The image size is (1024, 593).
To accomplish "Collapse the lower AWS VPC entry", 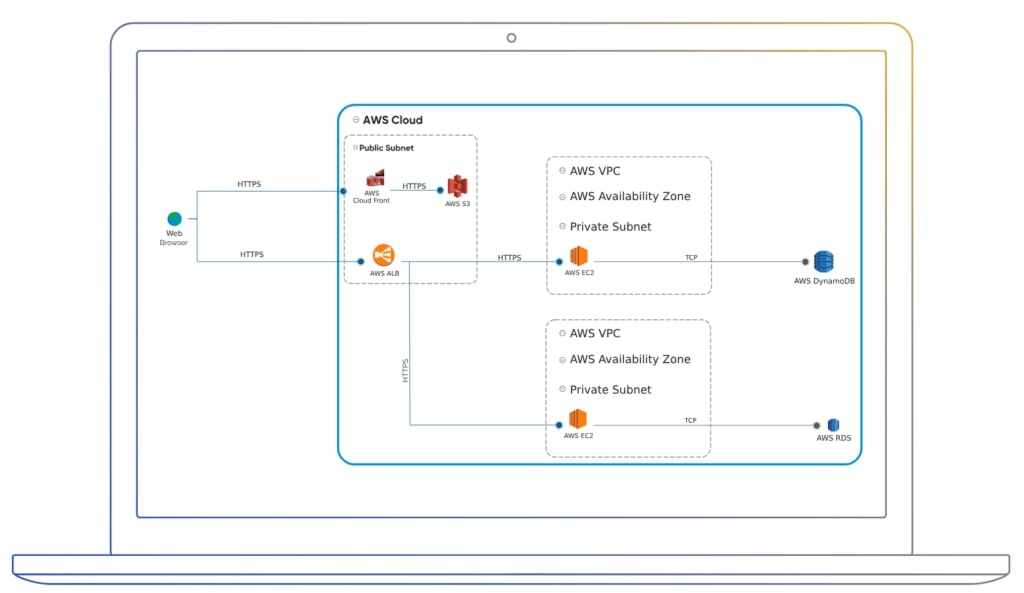I will 560,333.
